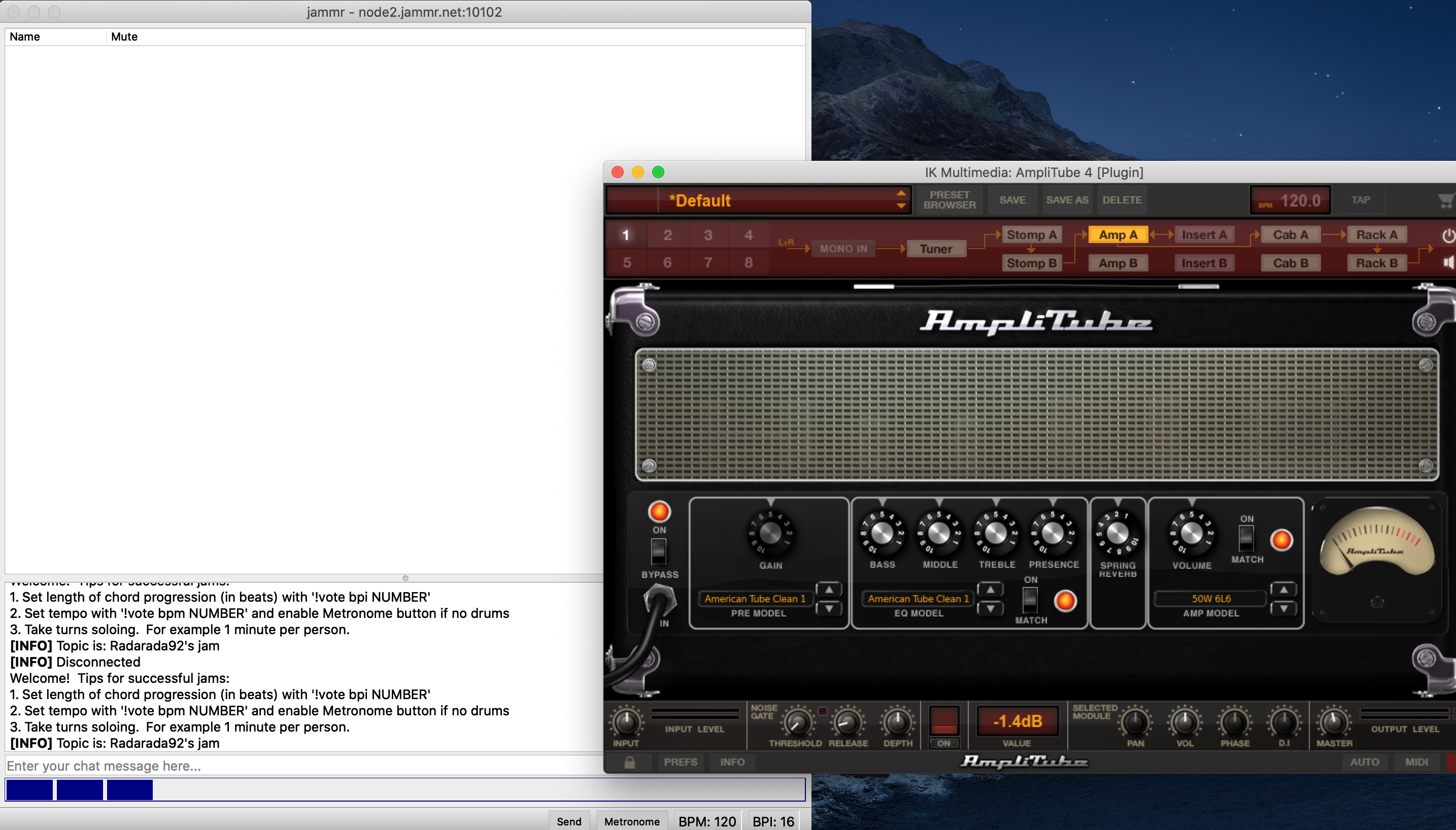Open AmpliTube PREFS
The height and width of the screenshot is (830, 1456).
pyautogui.click(x=680, y=762)
